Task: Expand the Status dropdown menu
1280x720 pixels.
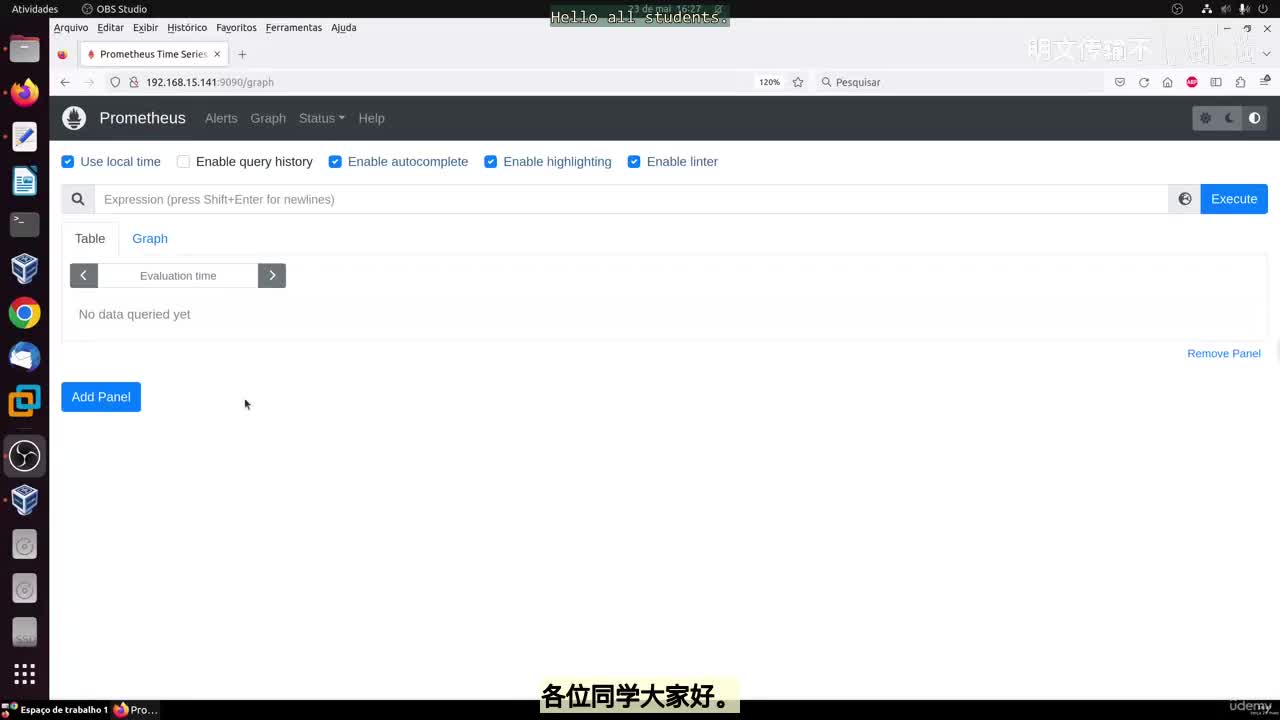Action: (322, 118)
